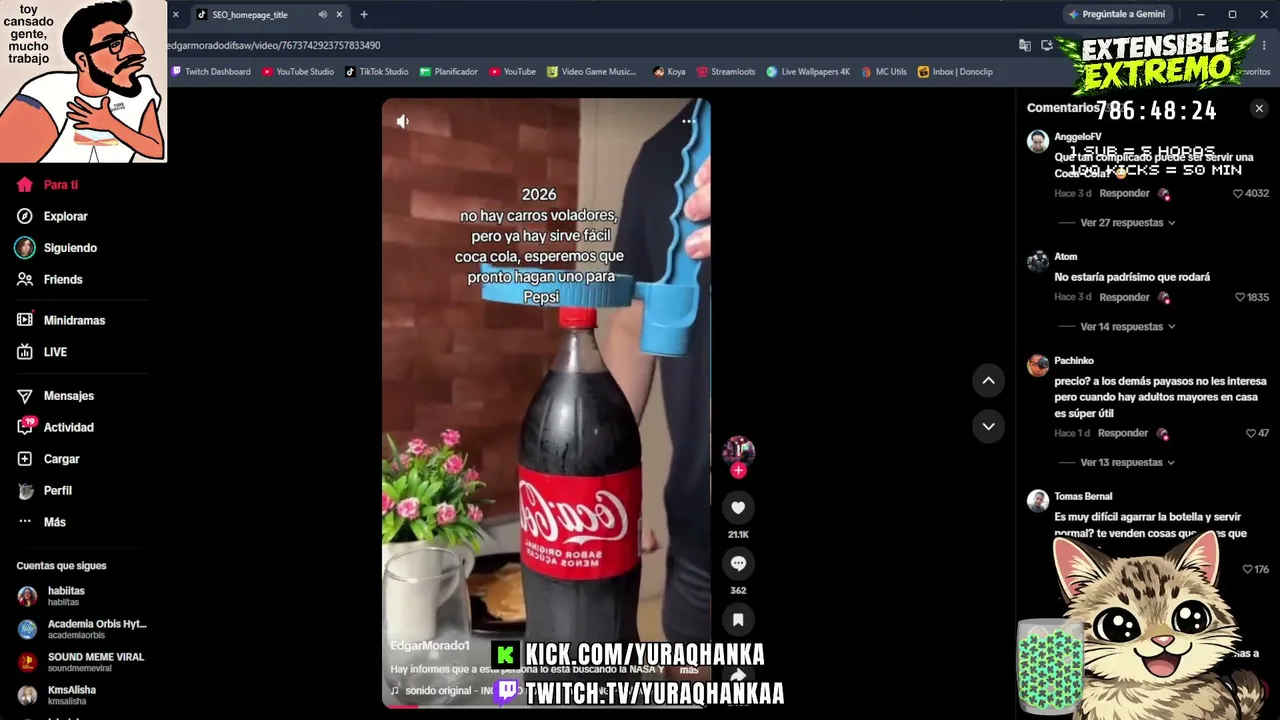Open video comments bubble icon
Screen dimensions: 1280x720
738,564
